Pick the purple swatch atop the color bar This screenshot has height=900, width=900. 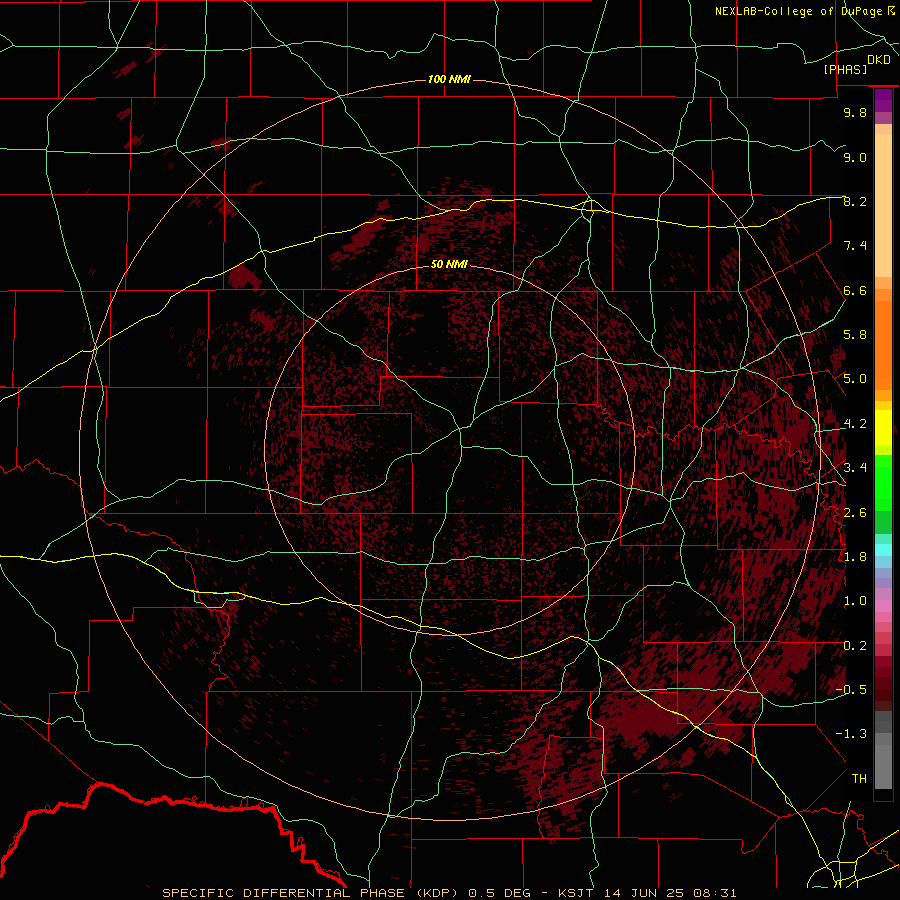883,100
